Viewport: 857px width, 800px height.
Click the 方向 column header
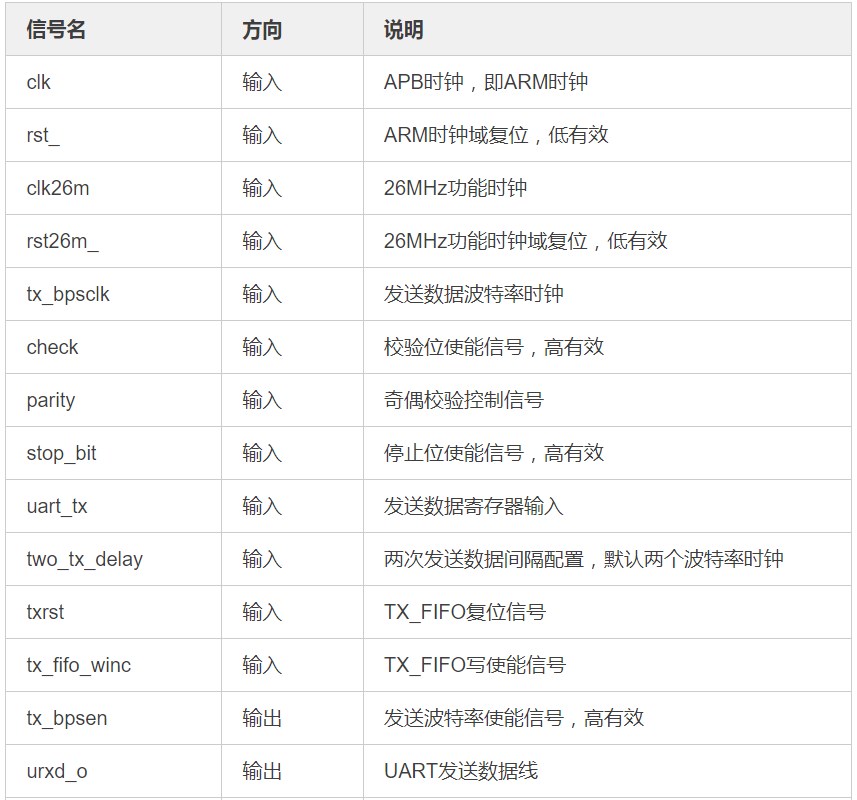click(262, 30)
